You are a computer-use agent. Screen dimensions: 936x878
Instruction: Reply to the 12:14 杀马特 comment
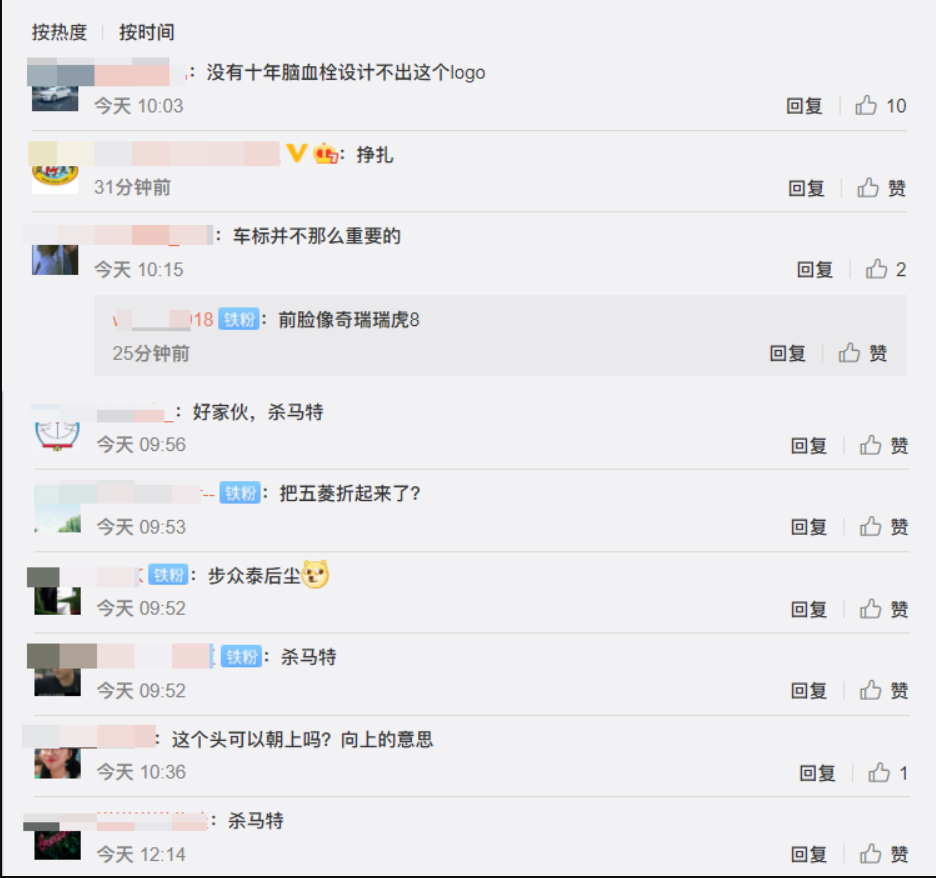pos(809,854)
